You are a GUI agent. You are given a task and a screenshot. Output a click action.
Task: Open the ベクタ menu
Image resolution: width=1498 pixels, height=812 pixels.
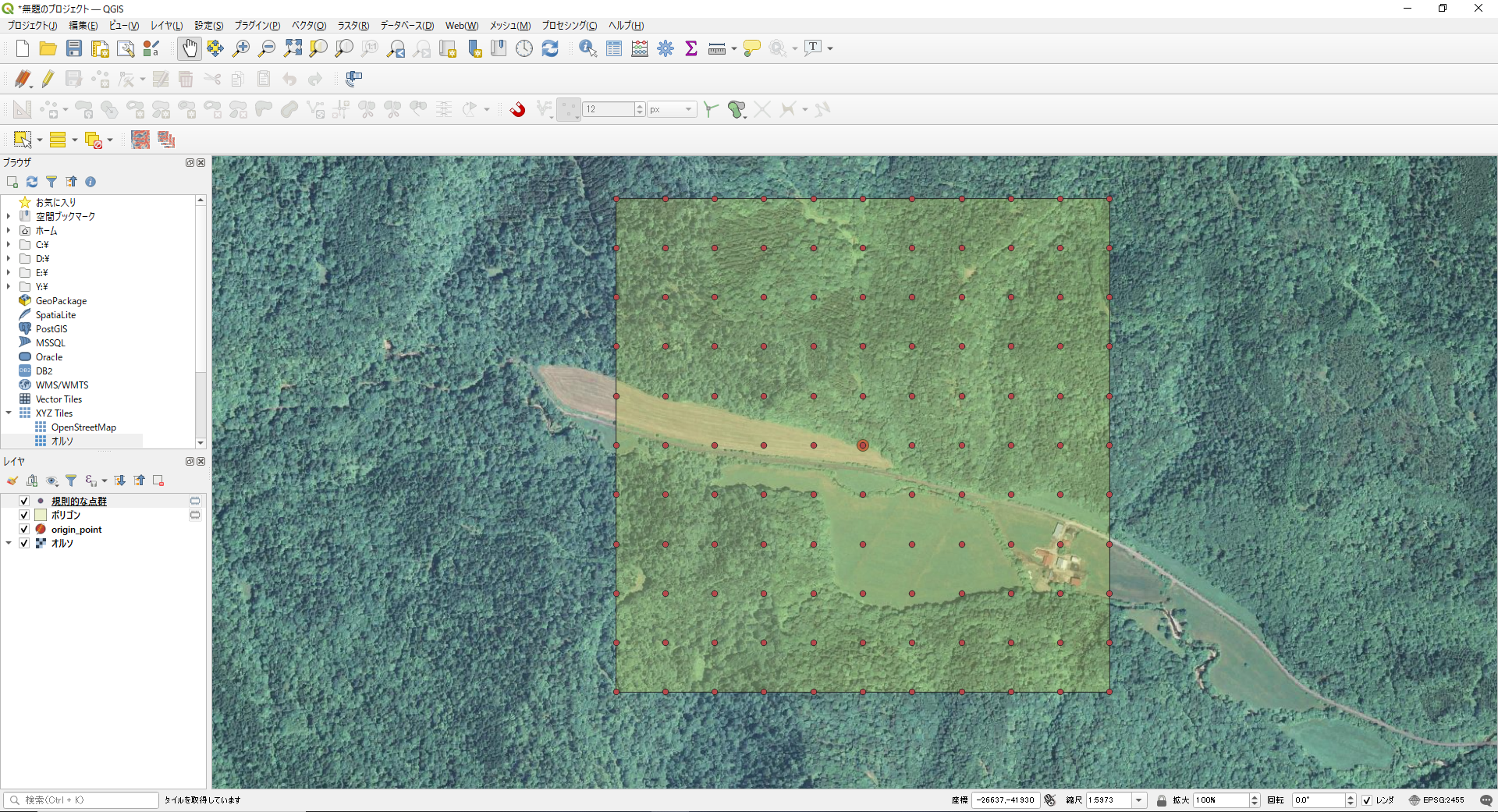tap(309, 26)
